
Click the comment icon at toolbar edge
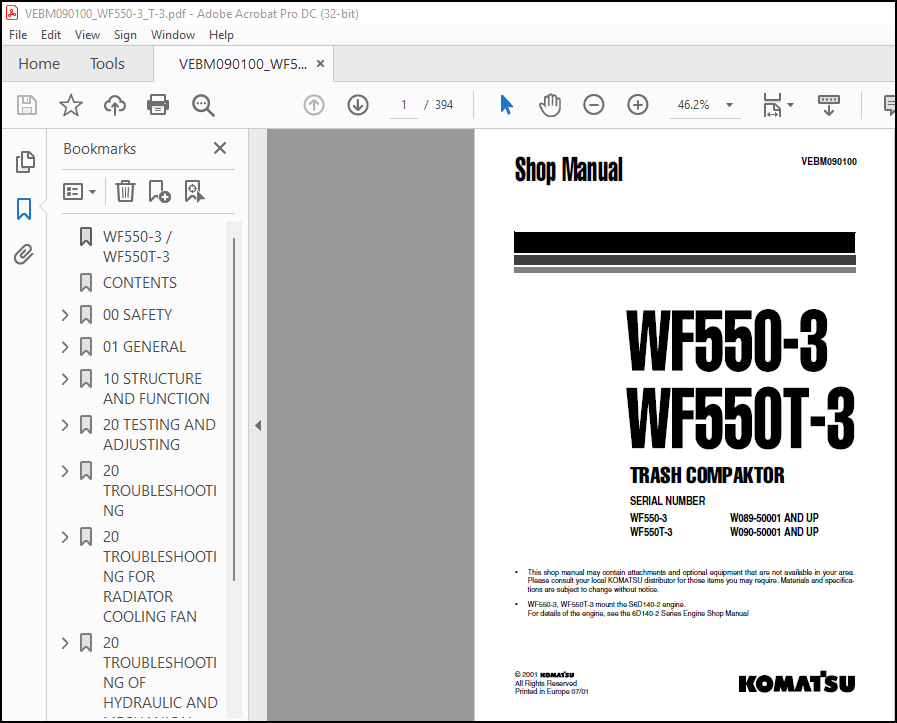(890, 105)
